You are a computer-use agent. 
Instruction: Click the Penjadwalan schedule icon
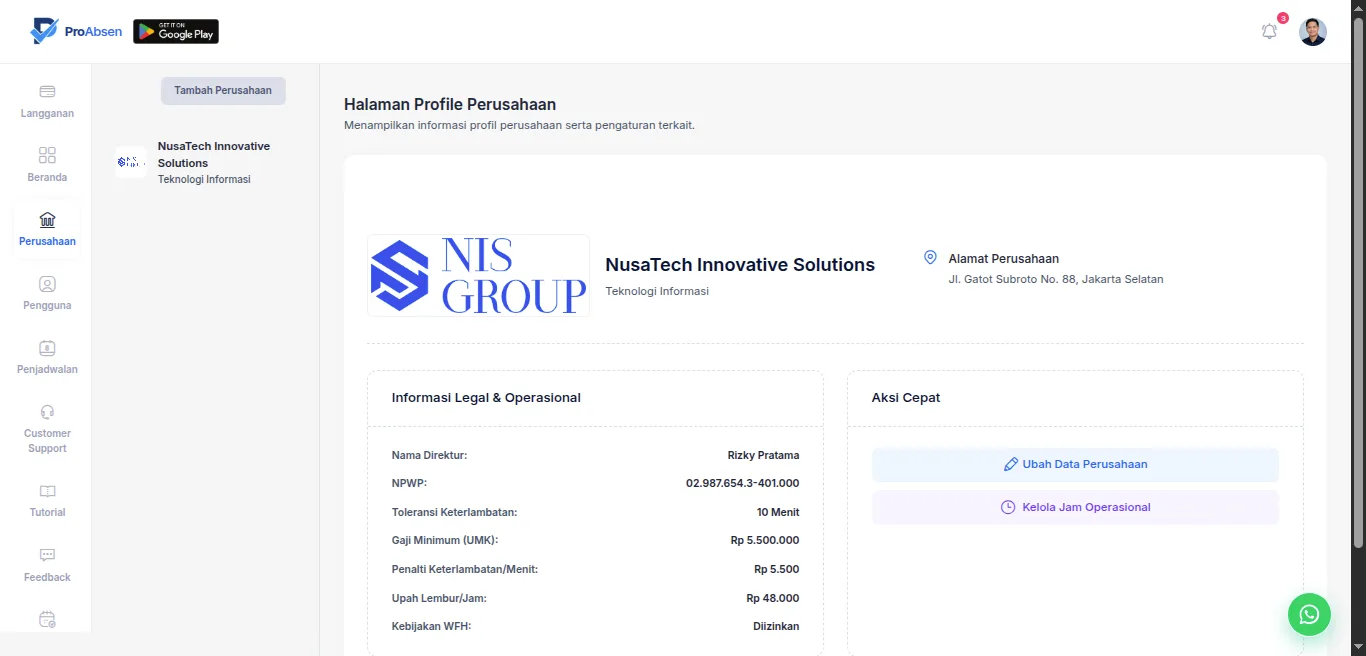click(x=47, y=348)
